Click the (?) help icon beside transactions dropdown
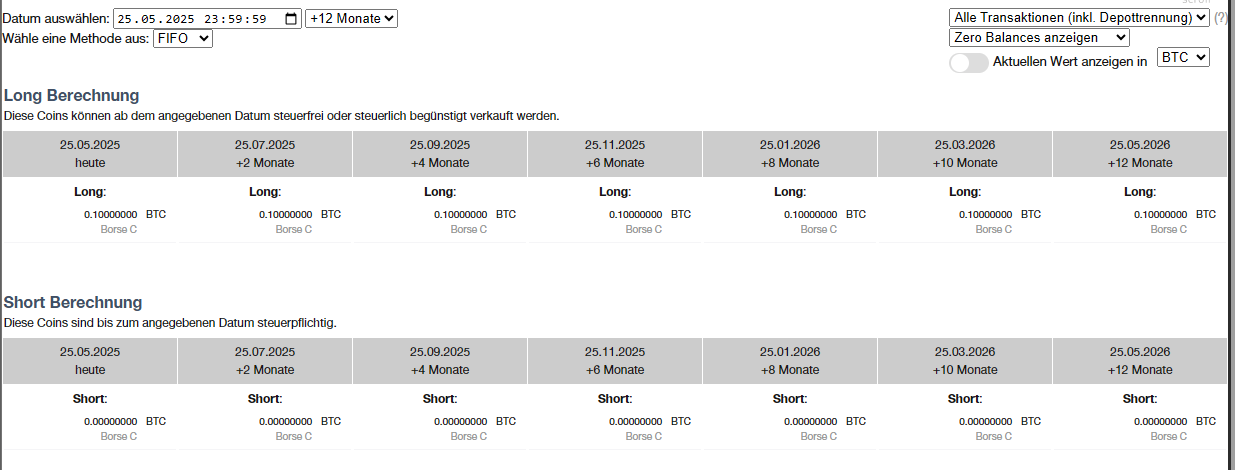The height and width of the screenshot is (470, 1235). pos(1221,17)
